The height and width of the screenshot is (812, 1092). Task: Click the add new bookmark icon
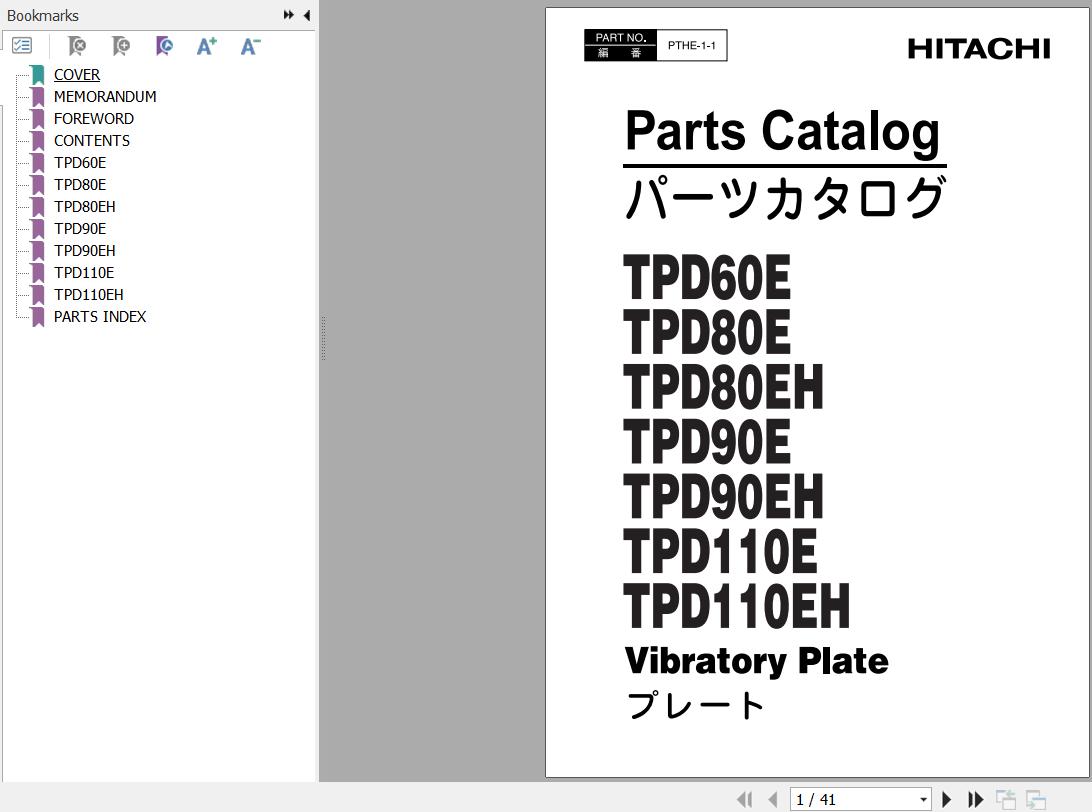pos(120,46)
